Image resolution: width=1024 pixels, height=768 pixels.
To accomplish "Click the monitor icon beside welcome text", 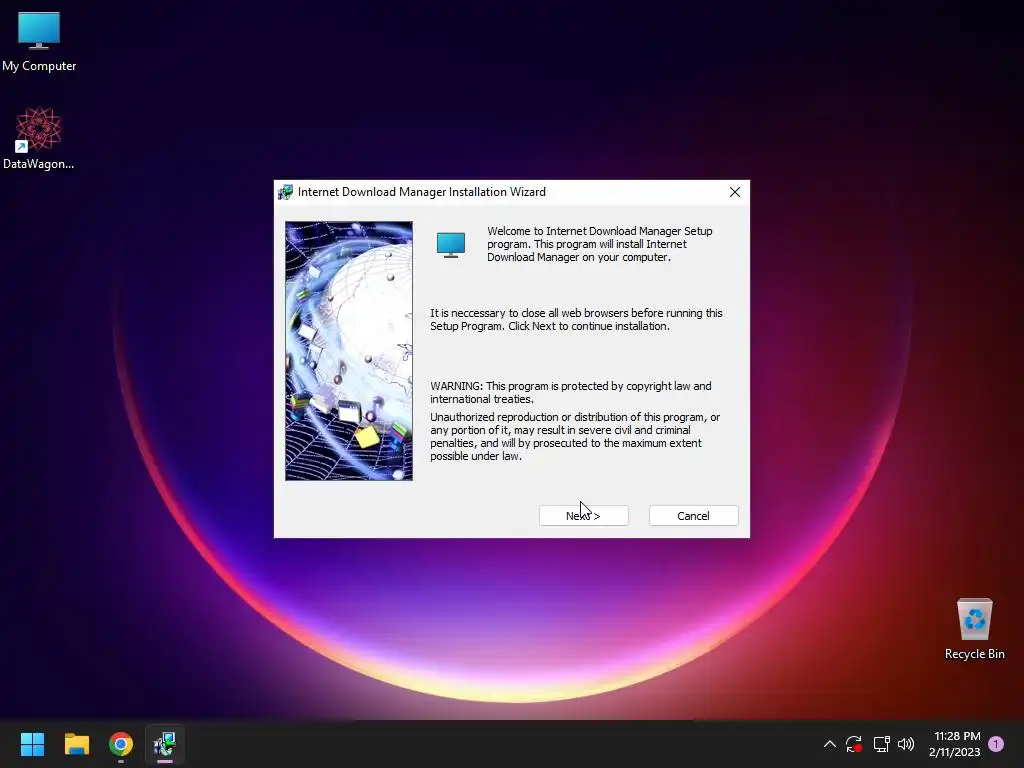I will pyautogui.click(x=451, y=245).
